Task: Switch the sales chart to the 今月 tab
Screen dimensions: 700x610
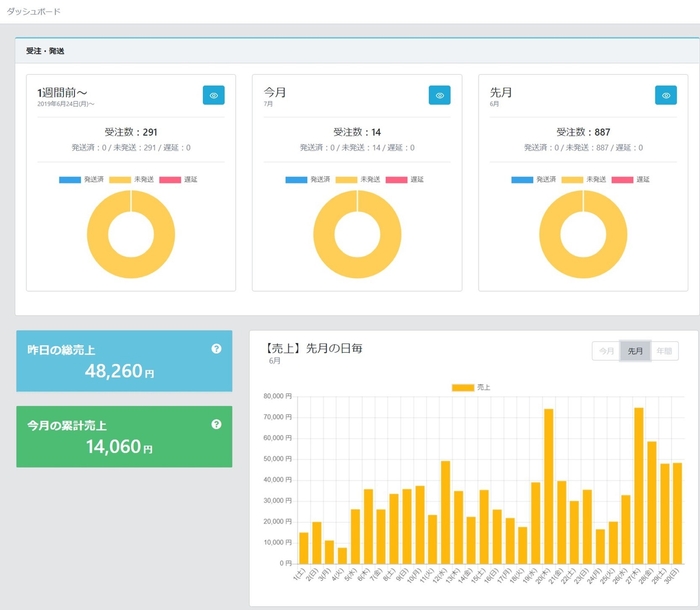Action: (606, 351)
